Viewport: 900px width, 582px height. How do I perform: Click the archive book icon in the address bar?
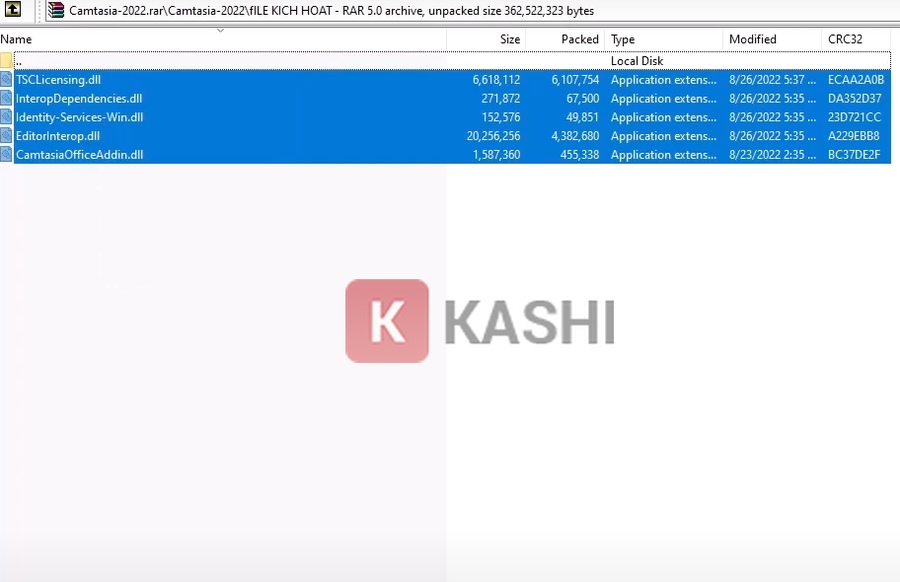point(57,11)
